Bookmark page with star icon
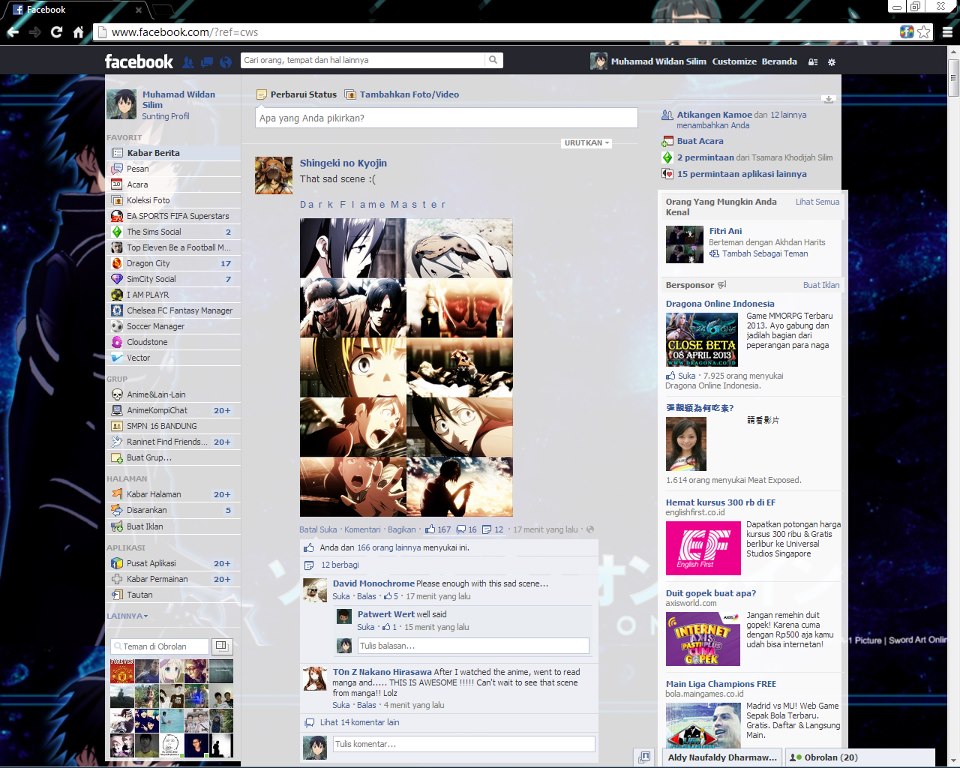Image resolution: width=960 pixels, height=768 pixels. (923, 32)
